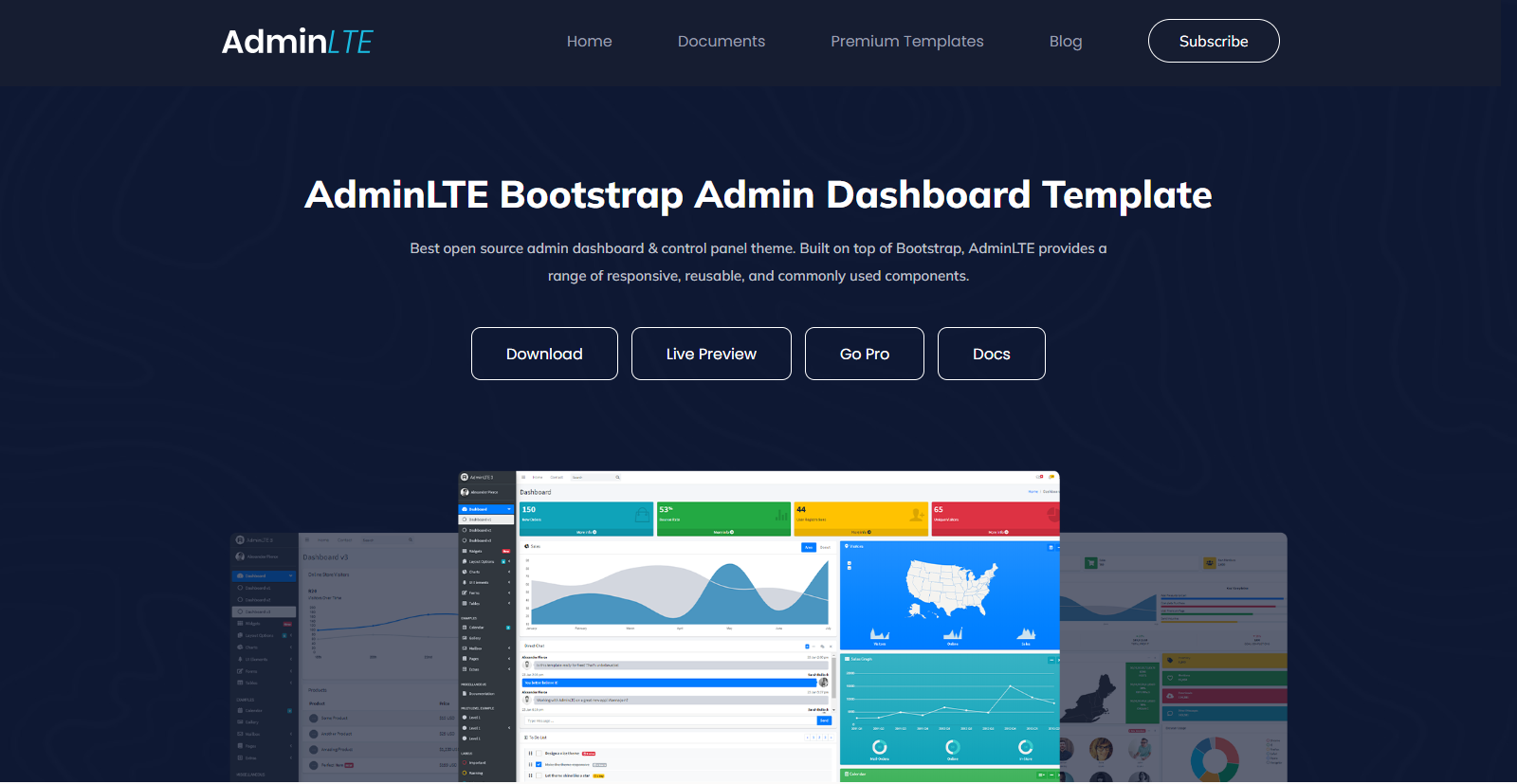Viewport: 1517px width, 784px height.
Task: Open the Docs button
Action: [x=992, y=354]
